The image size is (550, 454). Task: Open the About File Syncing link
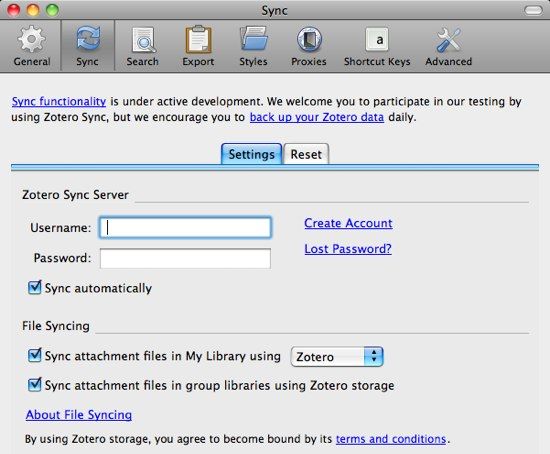click(79, 415)
